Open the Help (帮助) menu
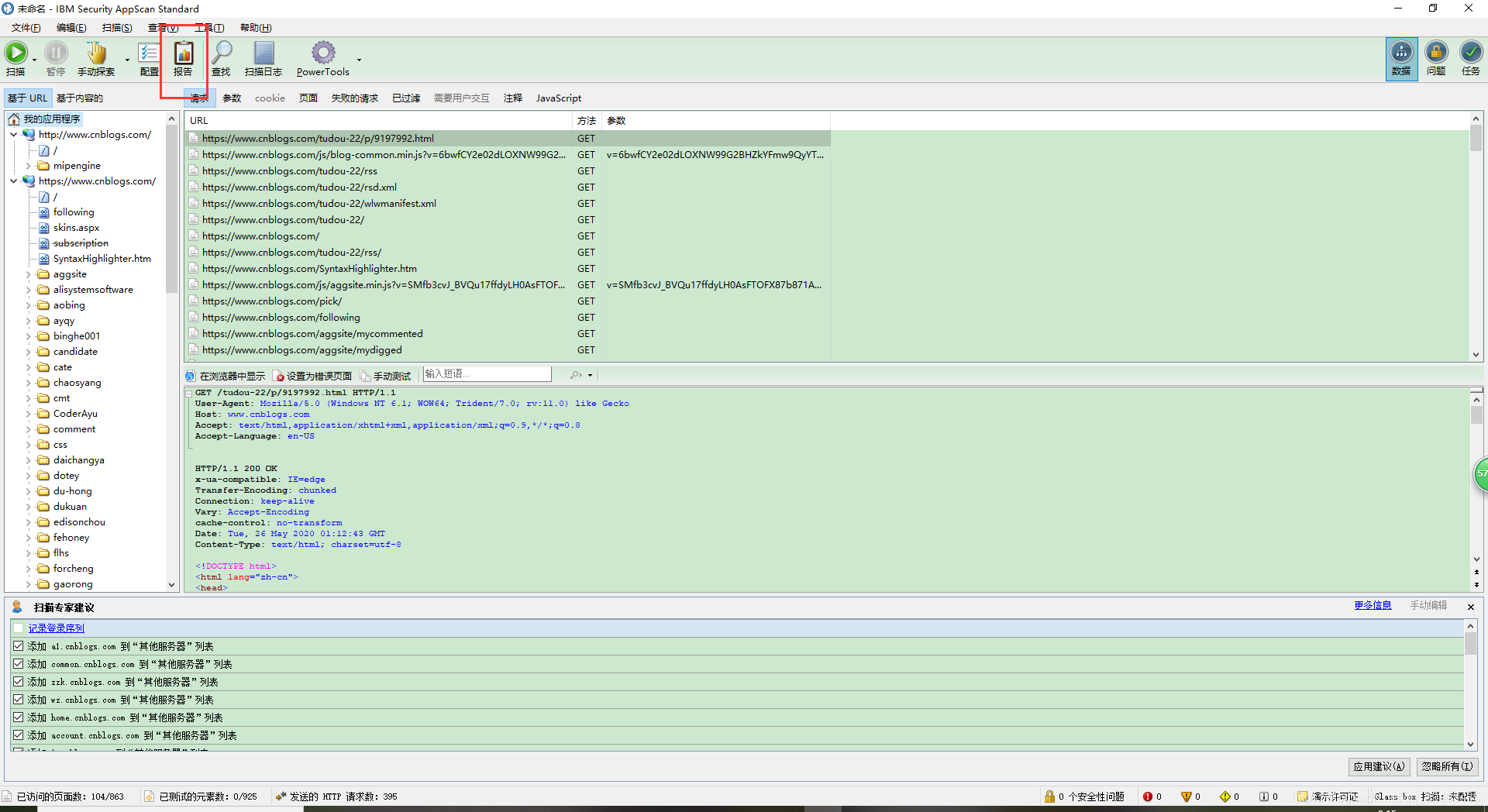The width and height of the screenshot is (1488, 812). 256,27
